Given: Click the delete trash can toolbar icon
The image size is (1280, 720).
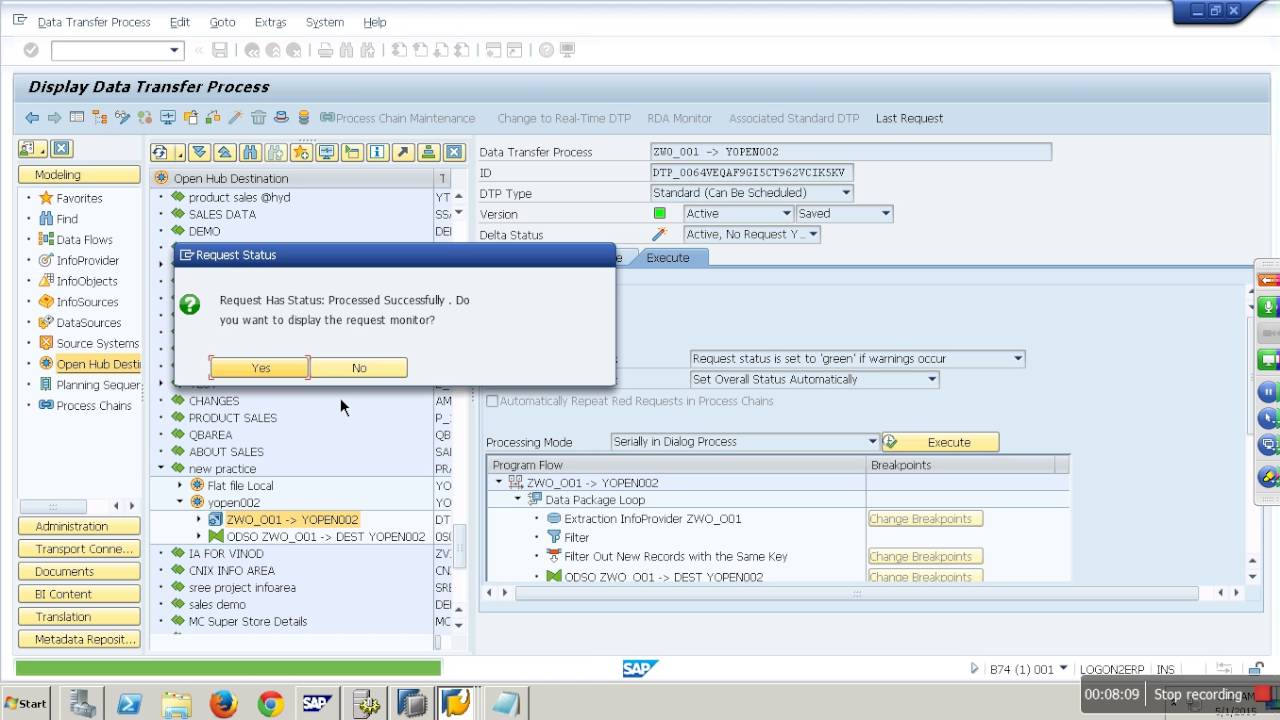Looking at the screenshot, I should 258,118.
